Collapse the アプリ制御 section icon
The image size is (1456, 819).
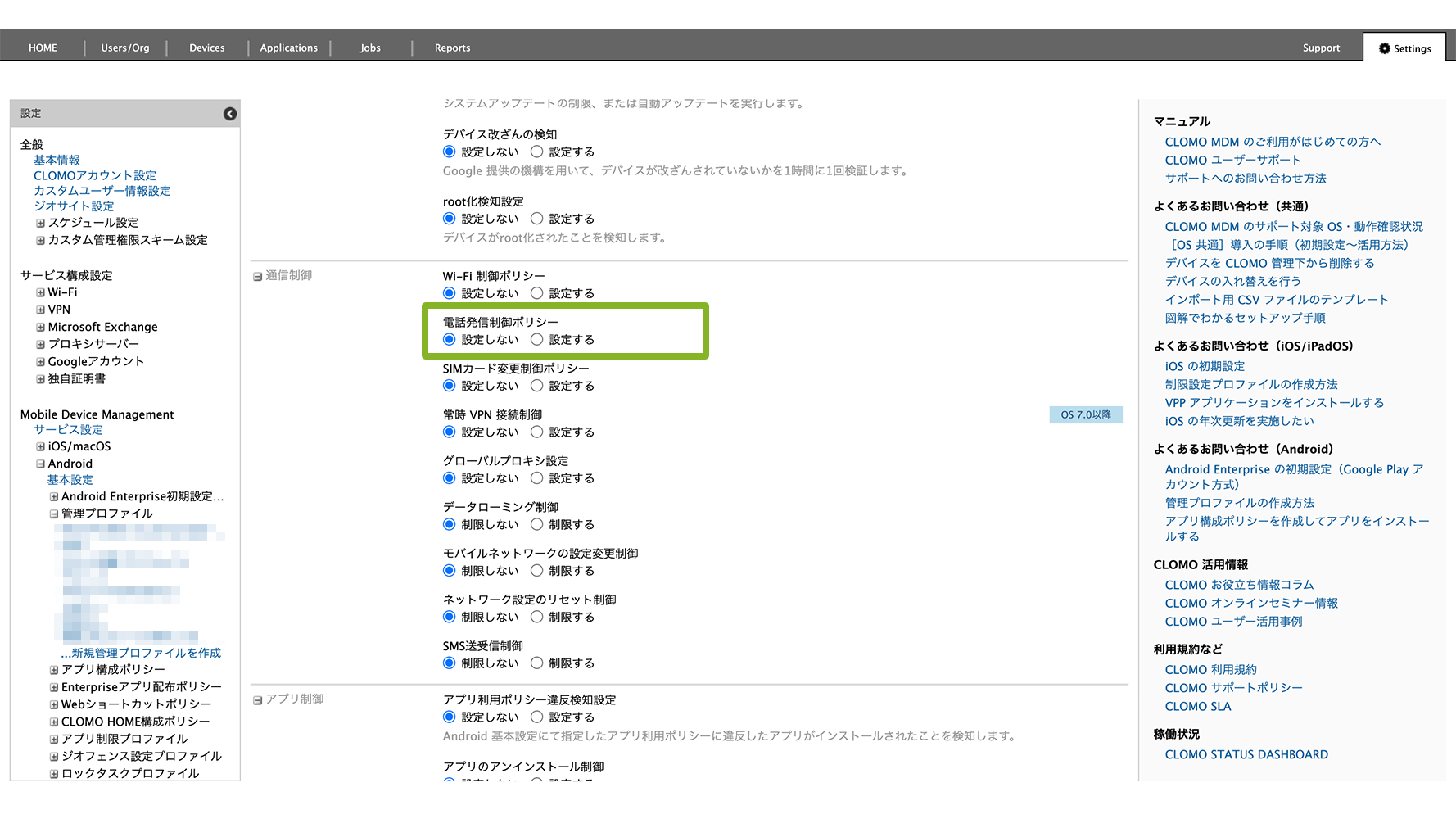257,700
